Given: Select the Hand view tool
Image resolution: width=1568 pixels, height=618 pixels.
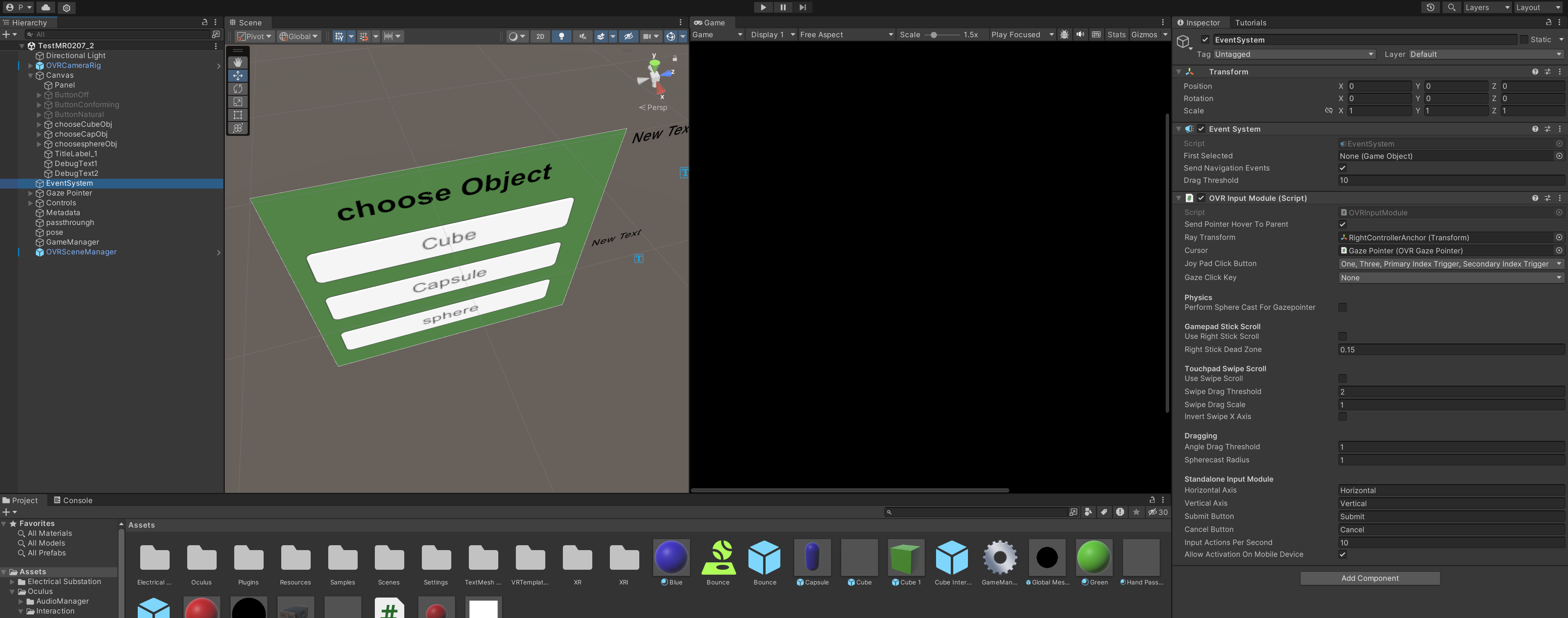Looking at the screenshot, I should pos(237,62).
